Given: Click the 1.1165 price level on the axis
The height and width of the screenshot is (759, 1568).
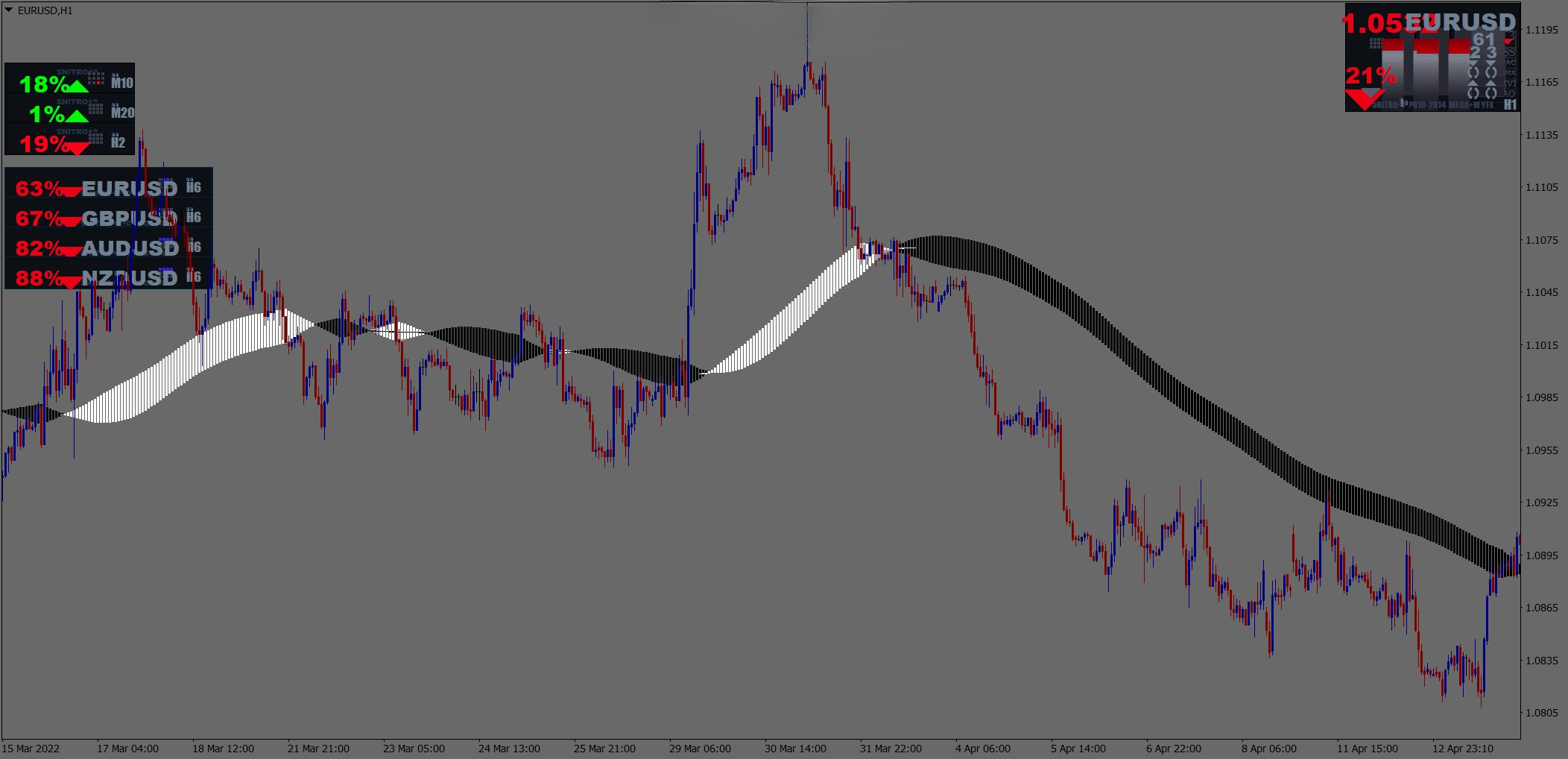Looking at the screenshot, I should 1542,82.
